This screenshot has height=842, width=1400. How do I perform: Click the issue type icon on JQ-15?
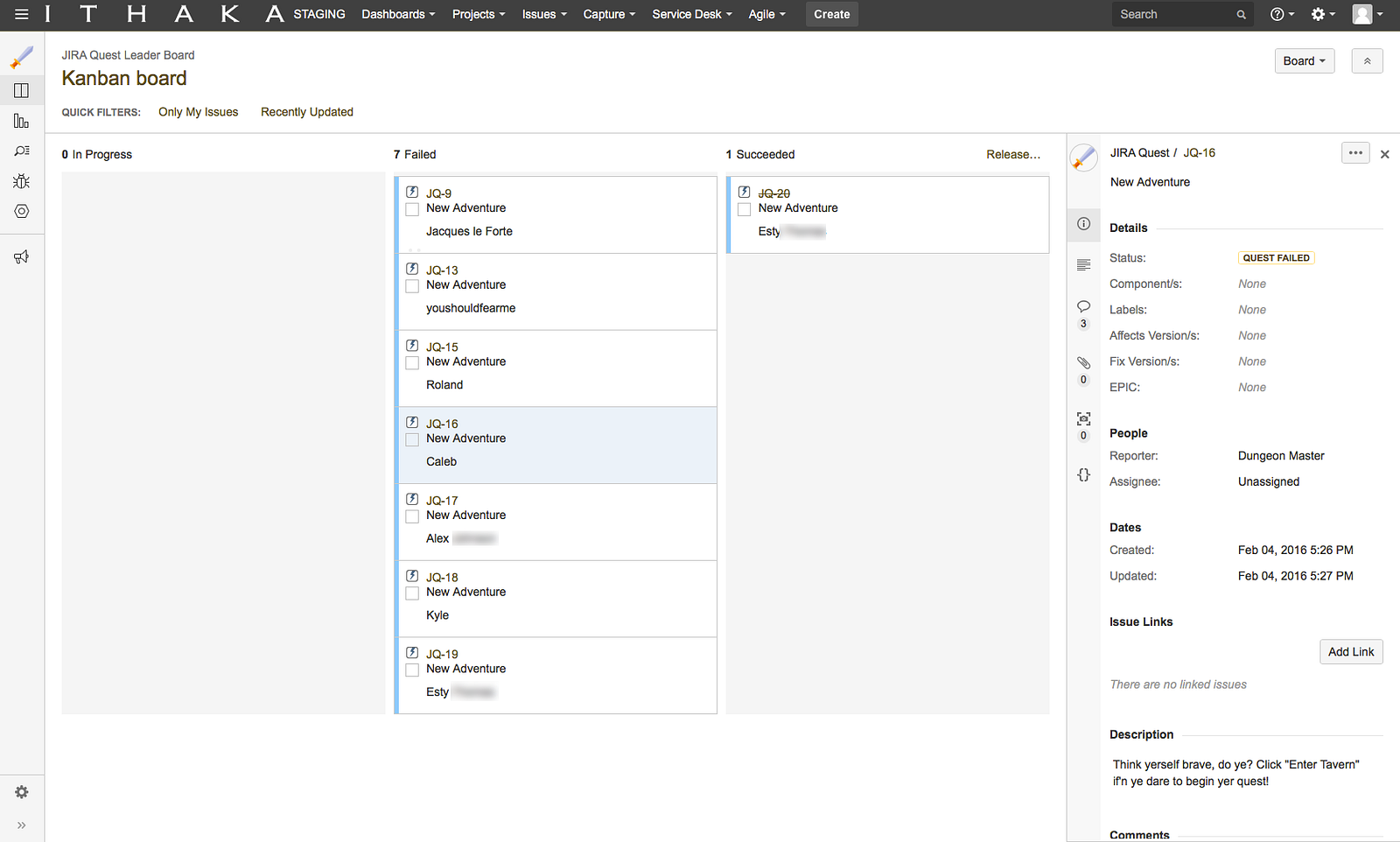click(412, 346)
